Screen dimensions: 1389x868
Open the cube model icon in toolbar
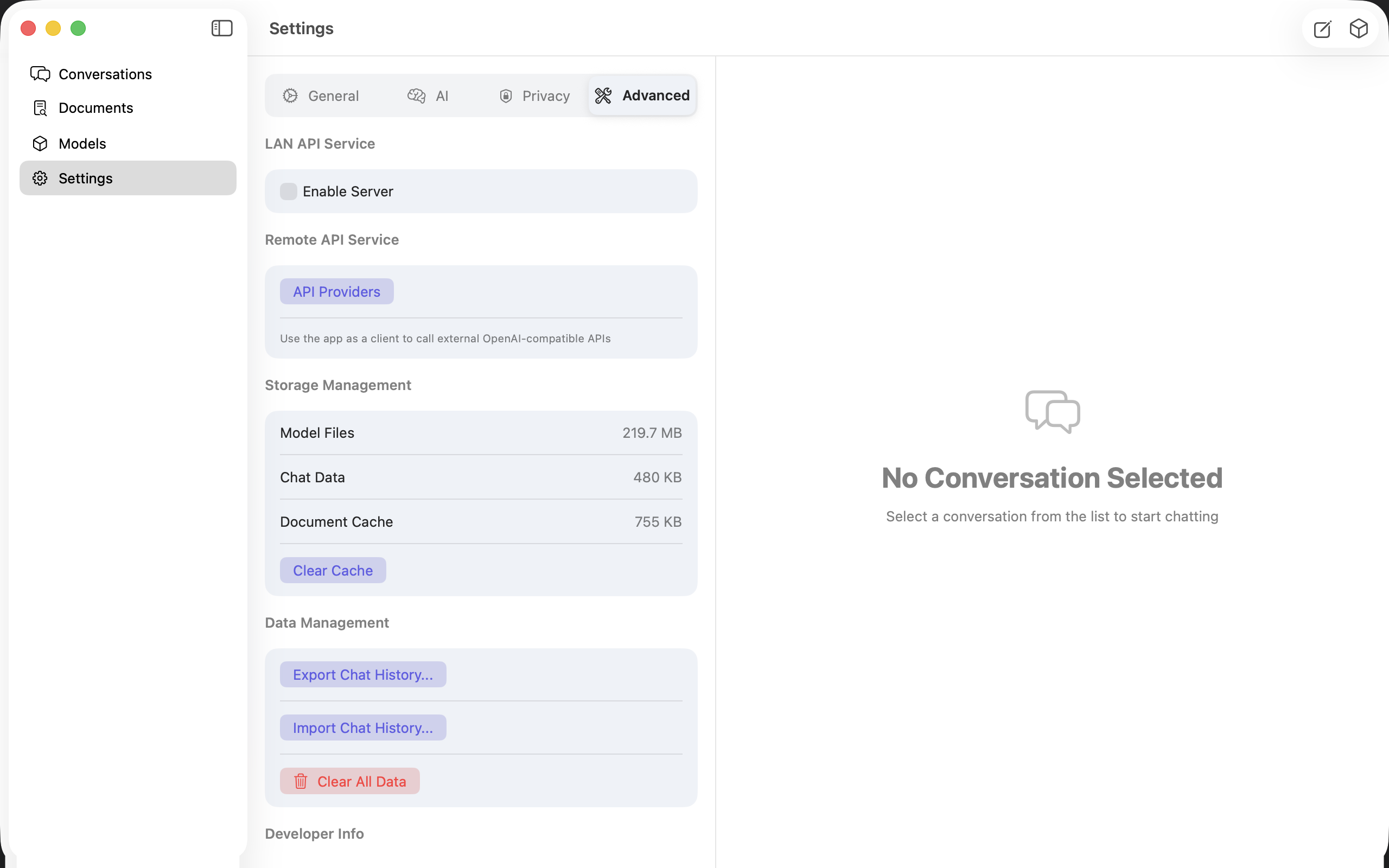click(x=1359, y=28)
